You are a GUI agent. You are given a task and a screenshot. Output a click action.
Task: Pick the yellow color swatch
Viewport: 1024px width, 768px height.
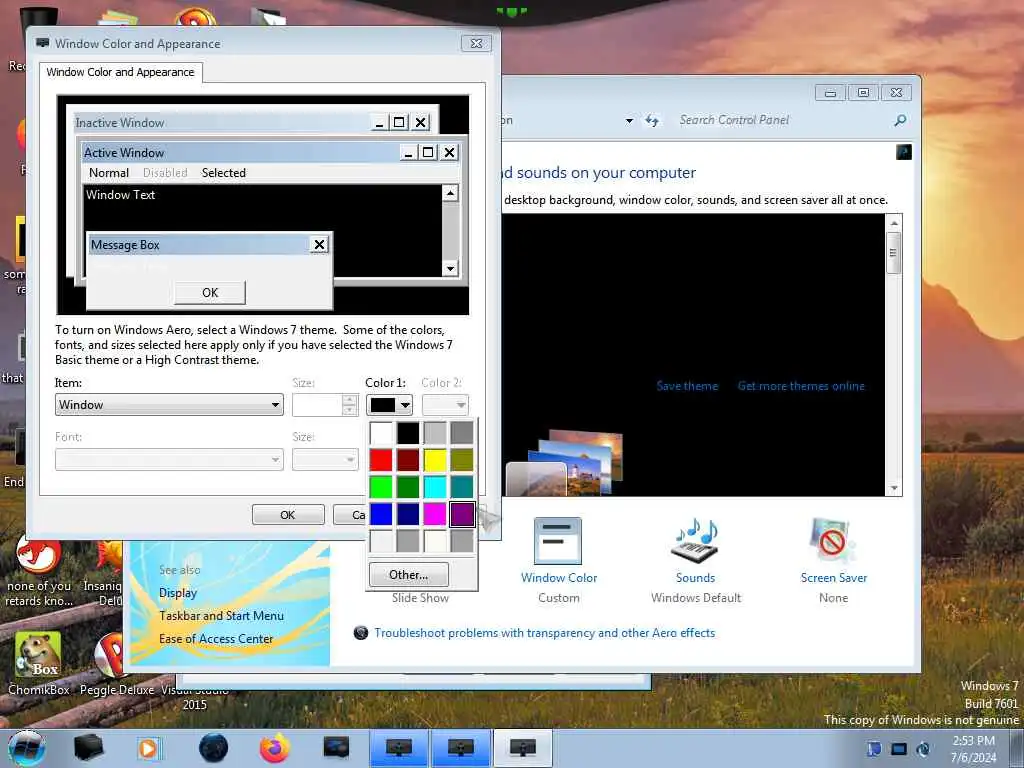(435, 460)
